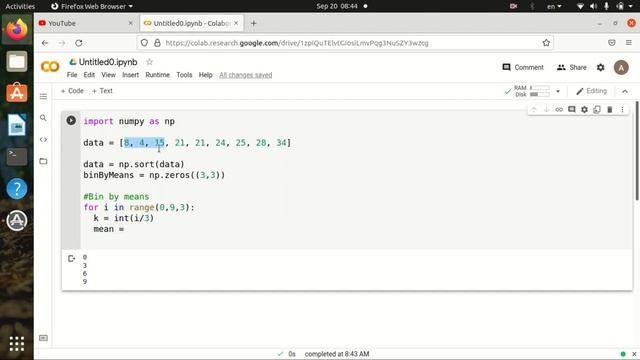Image resolution: width=640 pixels, height=360 pixels.
Task: Open Activities overview
Action: pos(20,6)
